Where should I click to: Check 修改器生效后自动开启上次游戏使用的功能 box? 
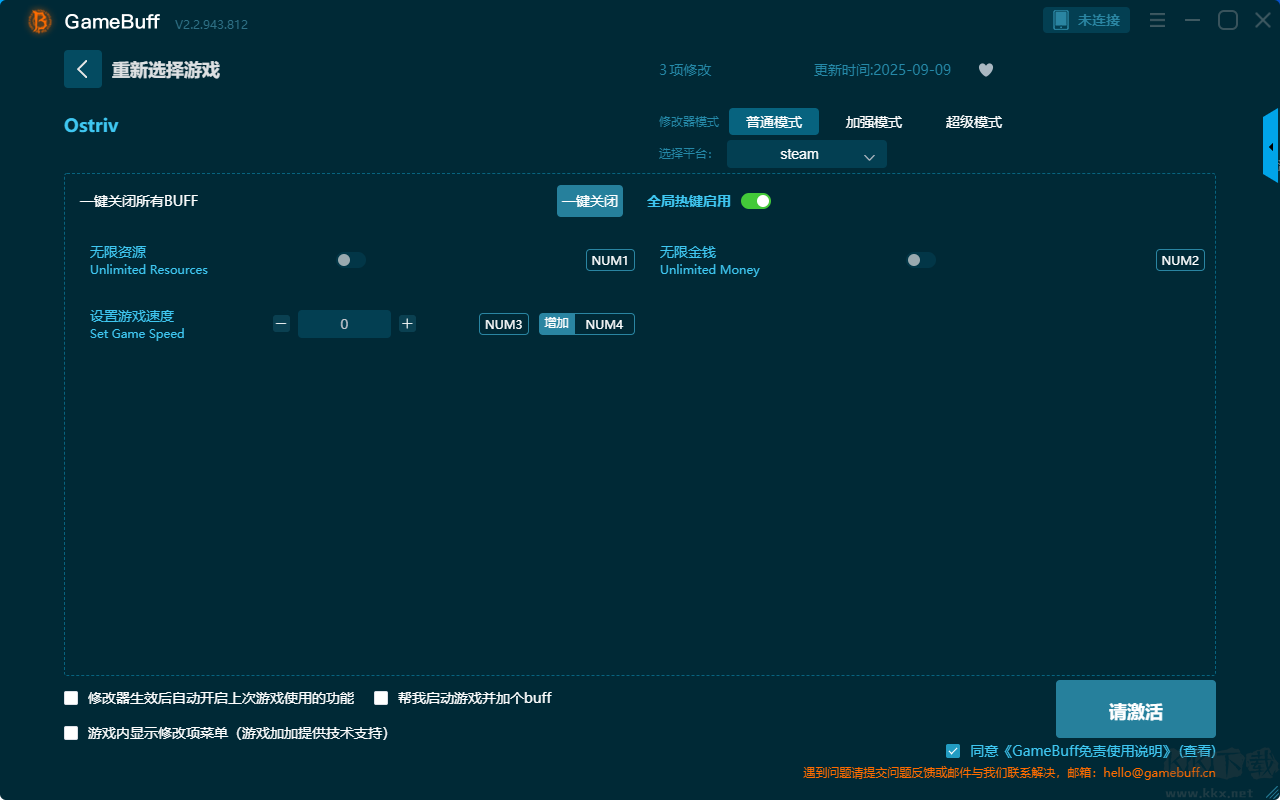click(71, 698)
